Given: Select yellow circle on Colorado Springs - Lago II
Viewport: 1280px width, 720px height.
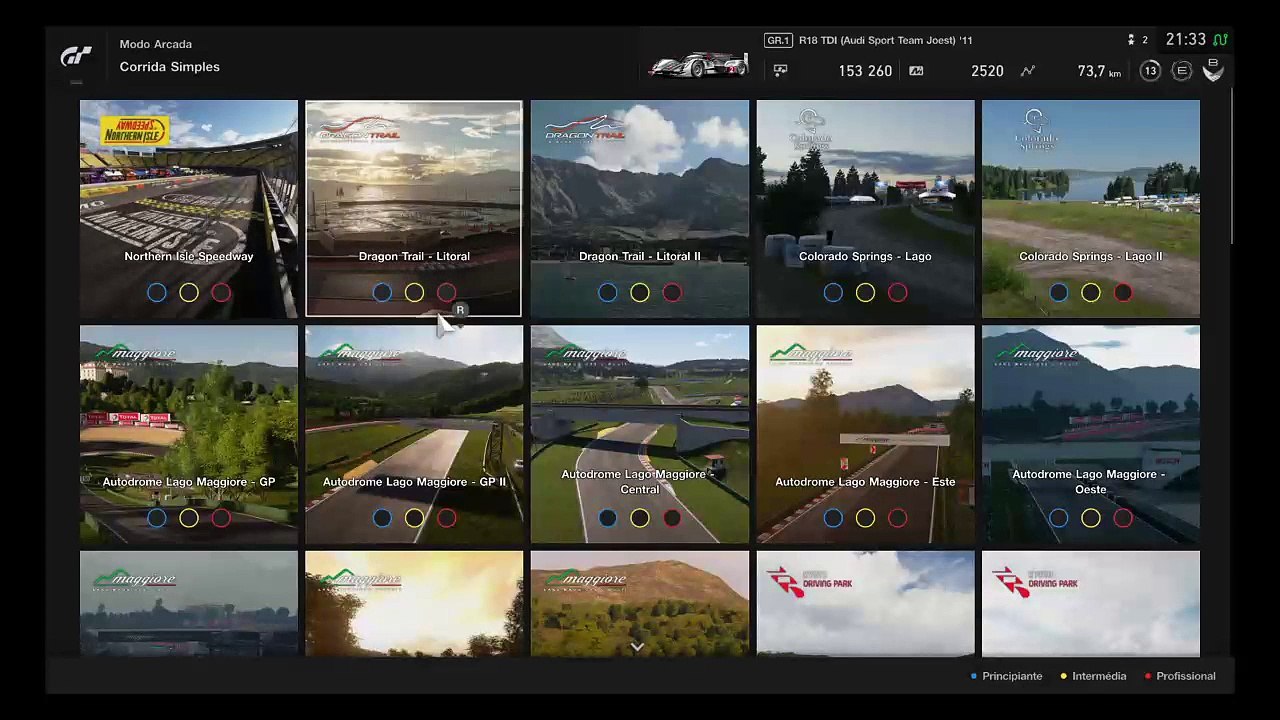Looking at the screenshot, I should [x=1091, y=293].
